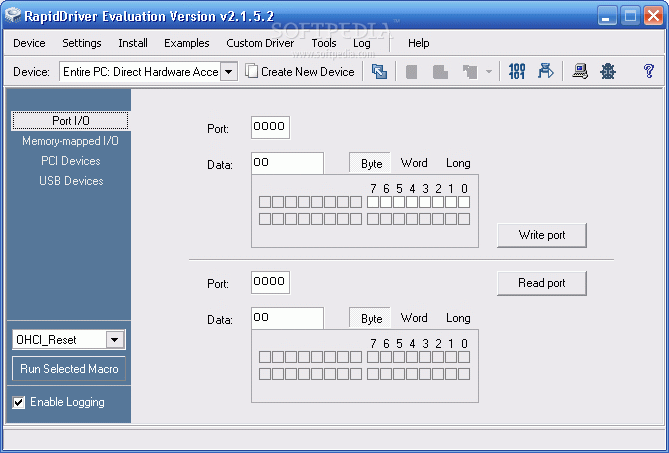Click the blue question mark help icon
This screenshot has height=453, width=669.
[649, 71]
